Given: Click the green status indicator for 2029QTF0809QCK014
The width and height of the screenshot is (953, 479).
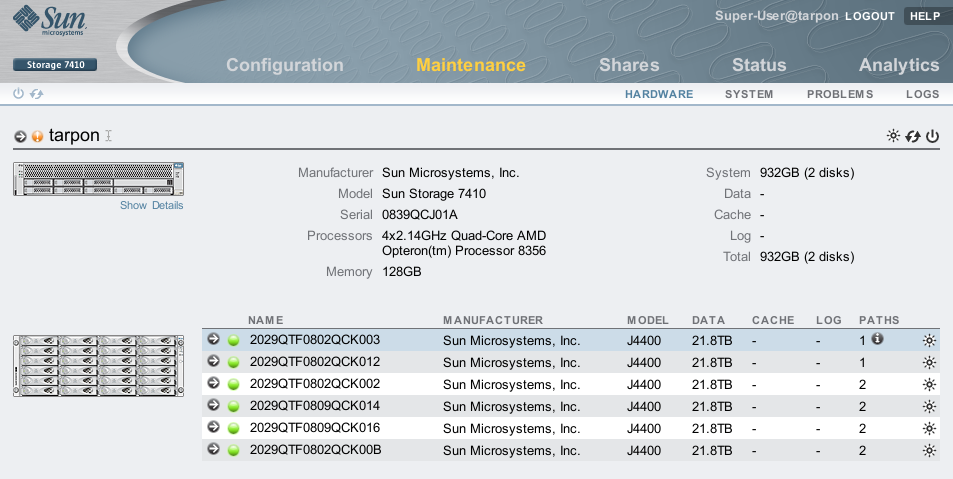Looking at the screenshot, I should 233,406.
